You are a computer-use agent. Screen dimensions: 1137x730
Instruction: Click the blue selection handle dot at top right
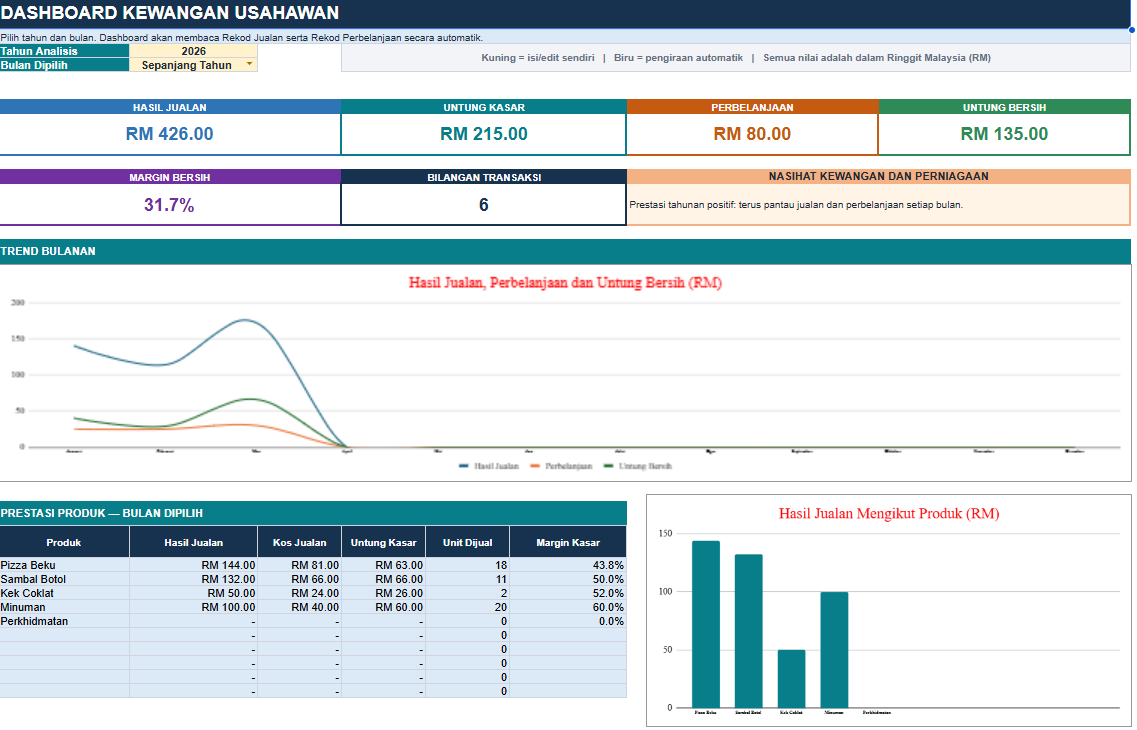click(x=1131, y=30)
